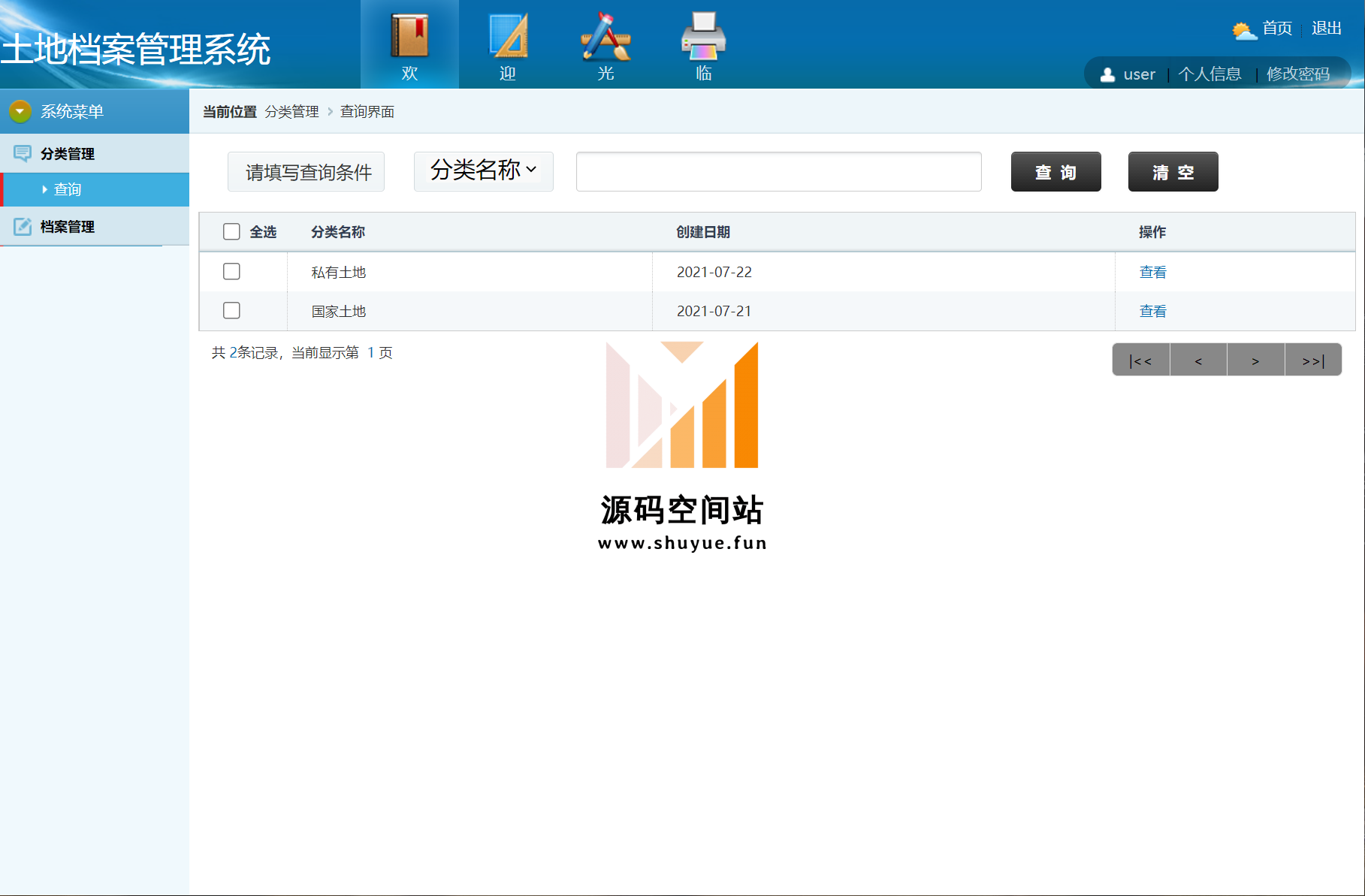
Task: Expand the 档案管理 menu section
Action: click(x=68, y=226)
